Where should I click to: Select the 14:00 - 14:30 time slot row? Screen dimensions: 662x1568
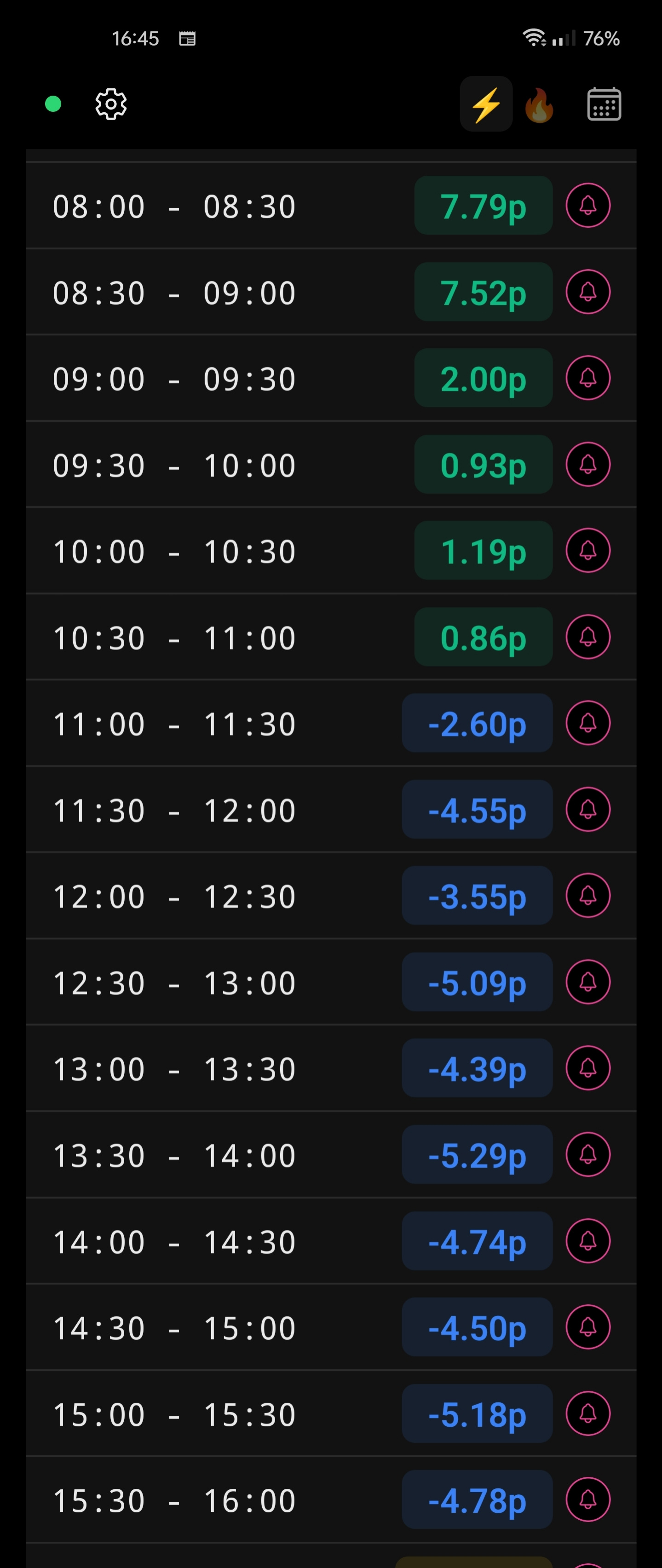coord(331,1241)
